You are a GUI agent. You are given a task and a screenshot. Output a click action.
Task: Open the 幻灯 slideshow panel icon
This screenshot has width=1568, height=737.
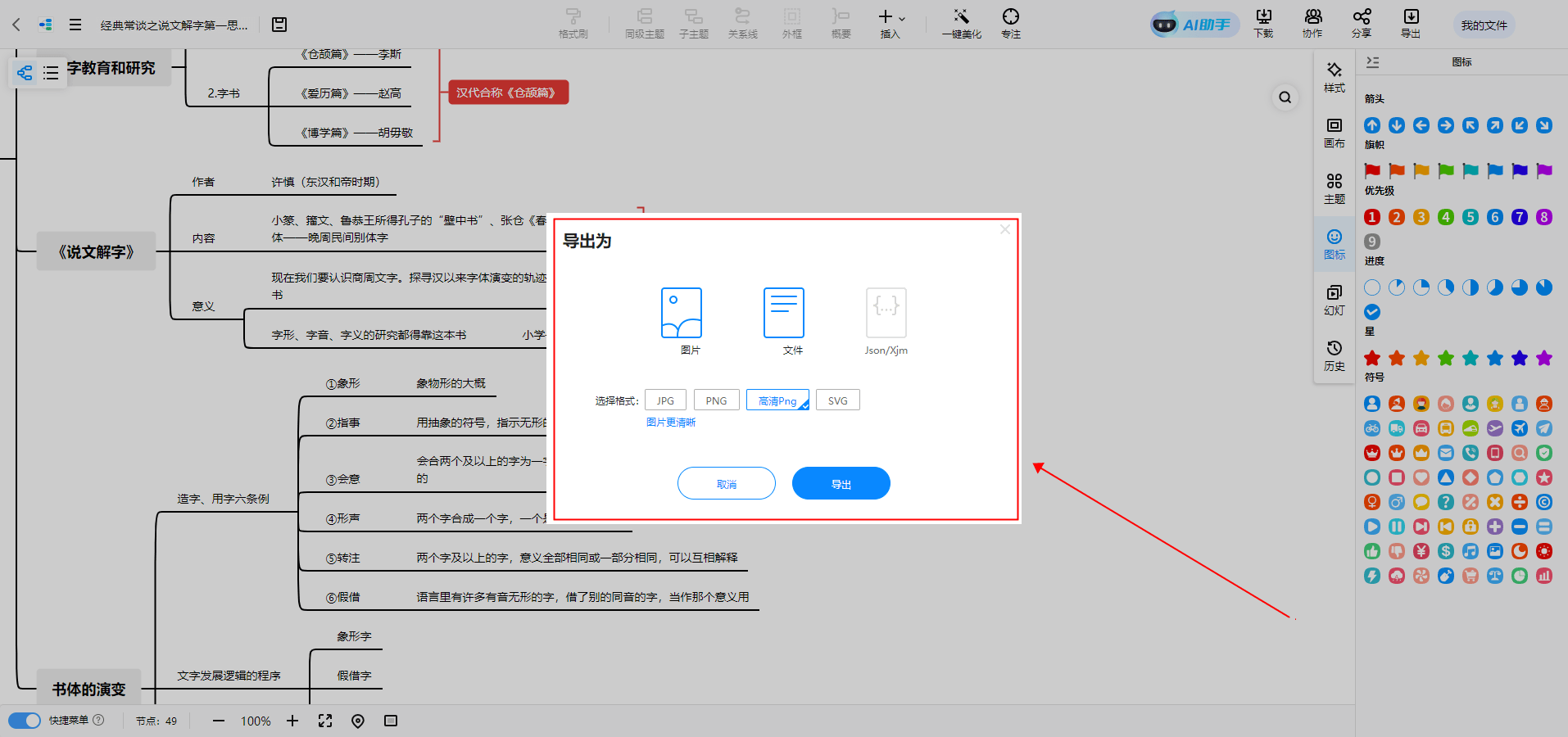tap(1334, 300)
